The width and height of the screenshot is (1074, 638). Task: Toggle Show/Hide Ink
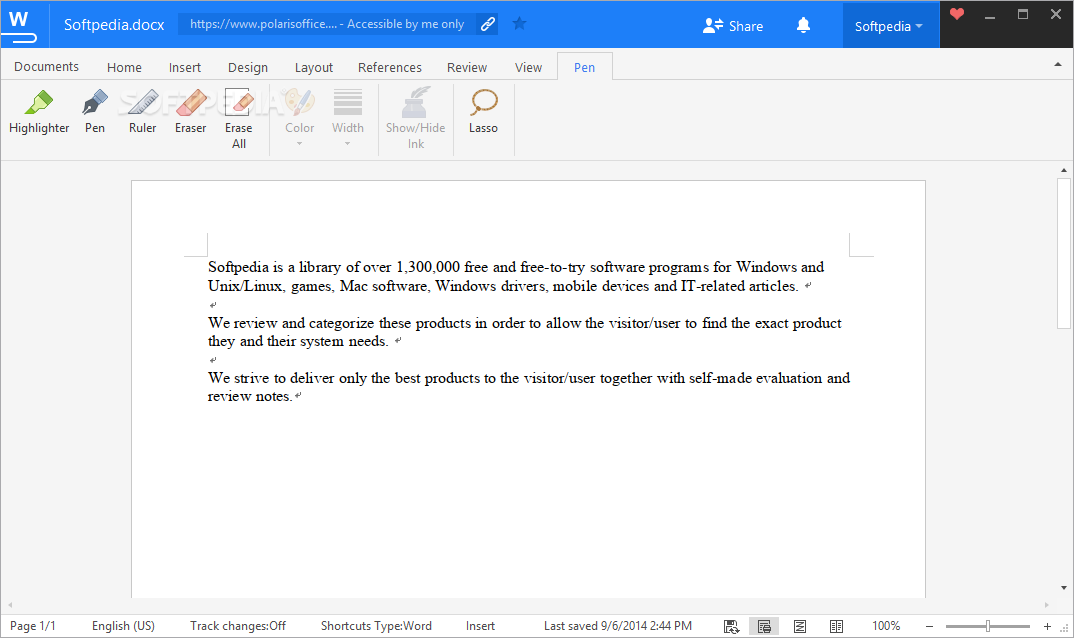(x=416, y=118)
